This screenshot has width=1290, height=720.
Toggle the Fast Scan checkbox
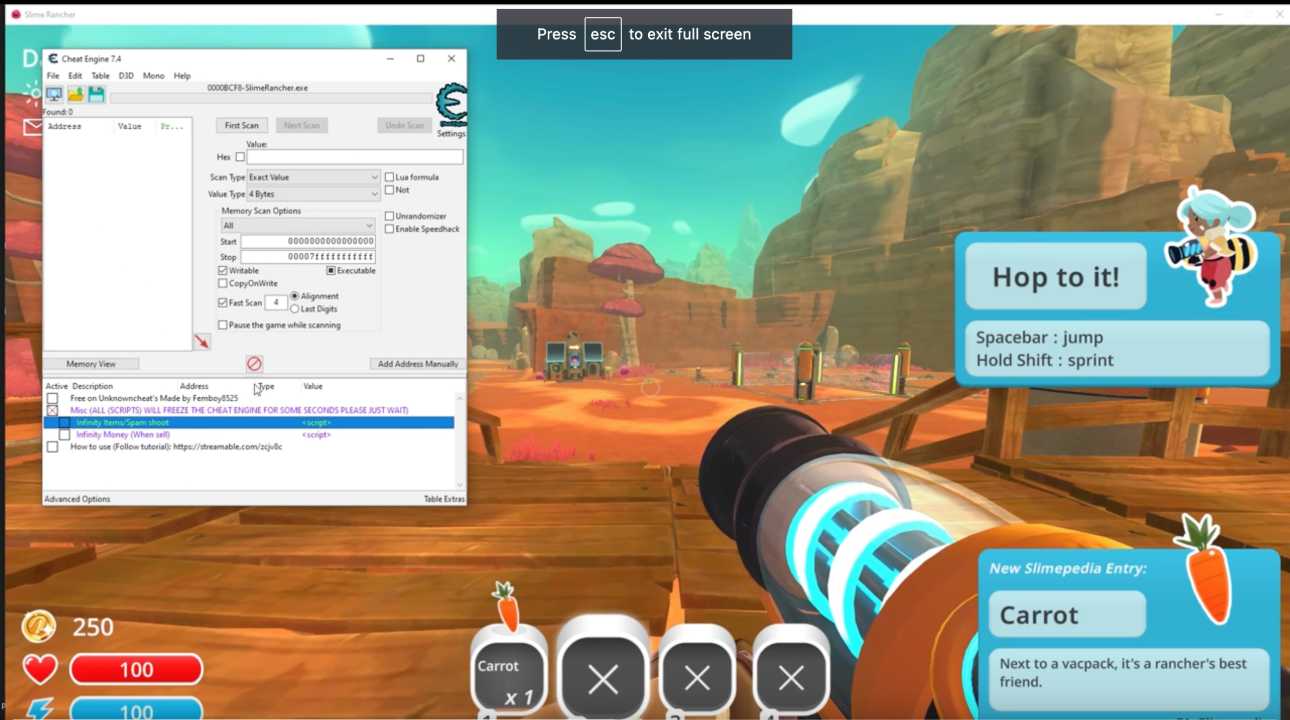pos(223,303)
